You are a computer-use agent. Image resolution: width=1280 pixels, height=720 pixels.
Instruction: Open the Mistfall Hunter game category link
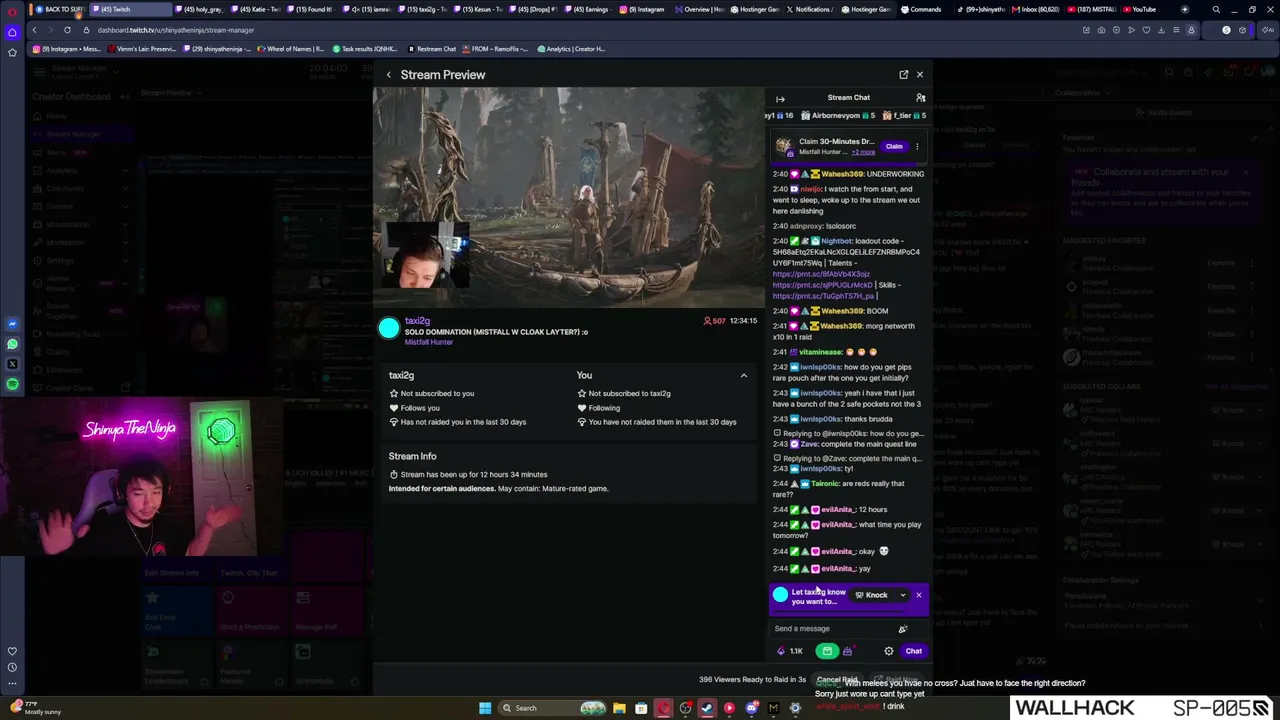coord(429,342)
